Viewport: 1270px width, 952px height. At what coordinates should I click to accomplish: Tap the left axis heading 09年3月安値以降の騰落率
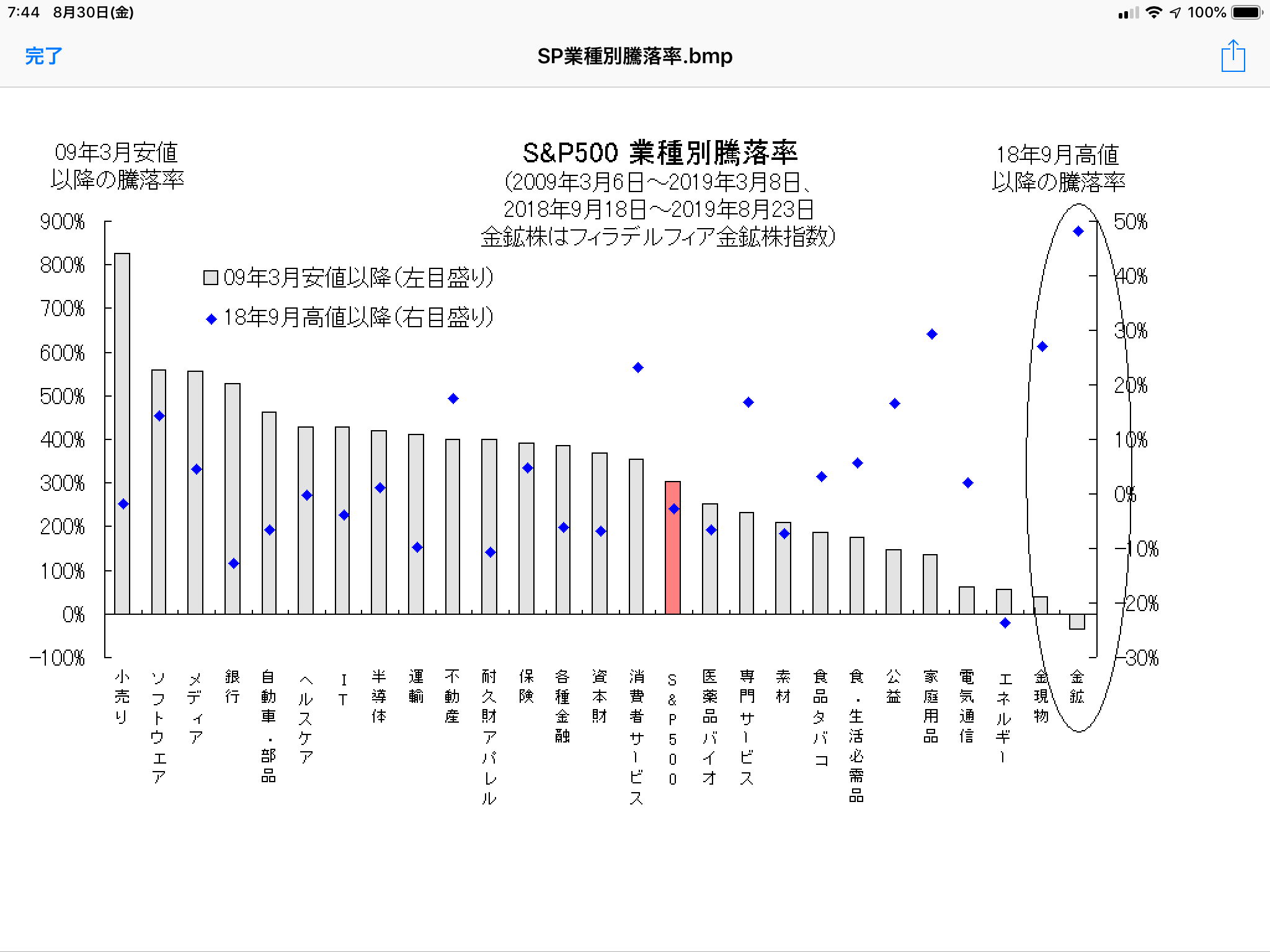click(x=117, y=166)
